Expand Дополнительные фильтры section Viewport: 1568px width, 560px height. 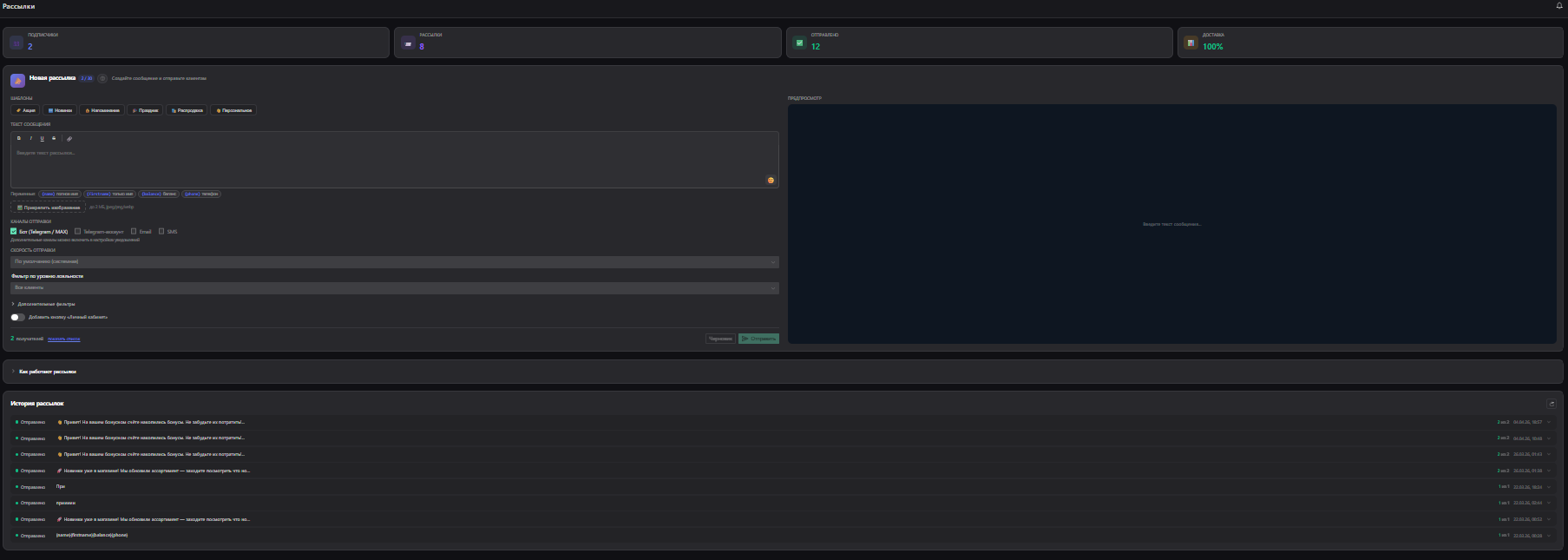pos(45,305)
